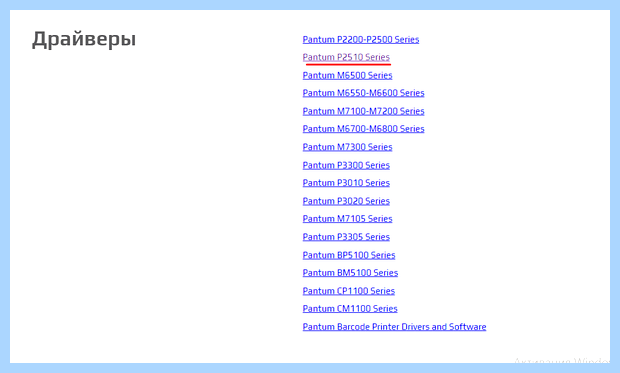Screen dimensions: 620x373
Task: Open Pantum M6700-M6800 Series drivers
Action: (363, 129)
